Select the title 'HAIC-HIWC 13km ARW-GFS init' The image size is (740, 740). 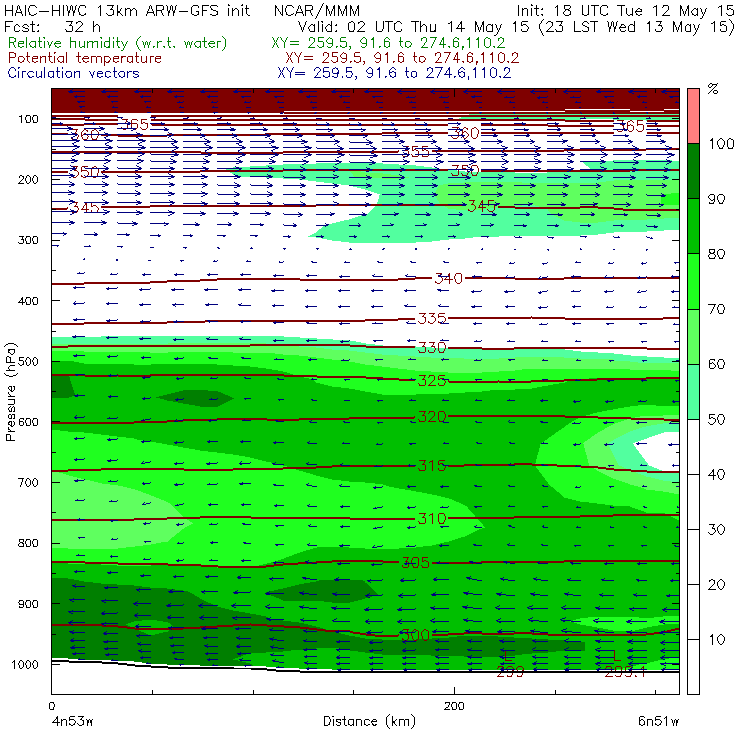point(127,11)
